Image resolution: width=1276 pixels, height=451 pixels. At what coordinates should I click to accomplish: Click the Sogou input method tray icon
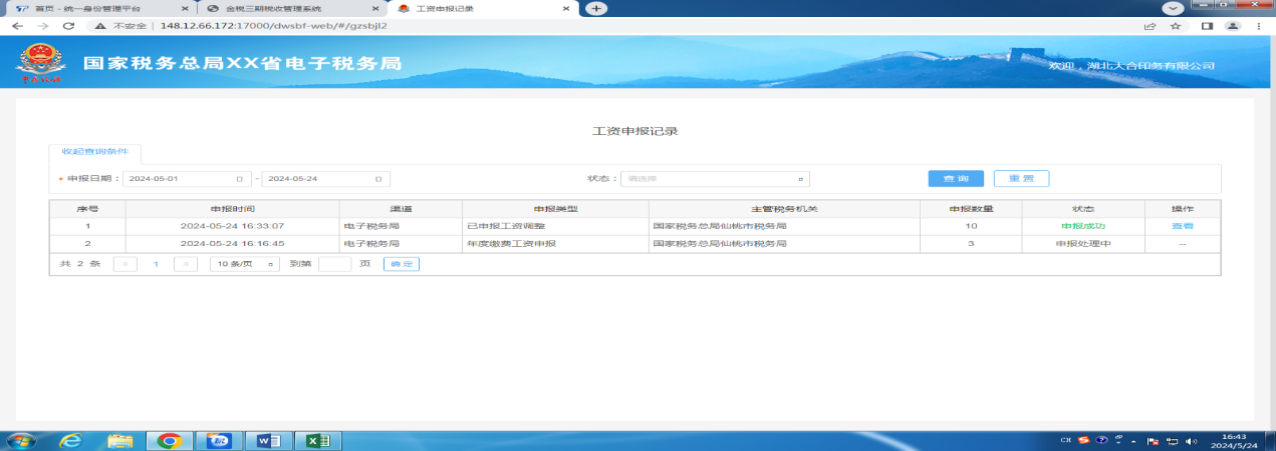point(1086,440)
